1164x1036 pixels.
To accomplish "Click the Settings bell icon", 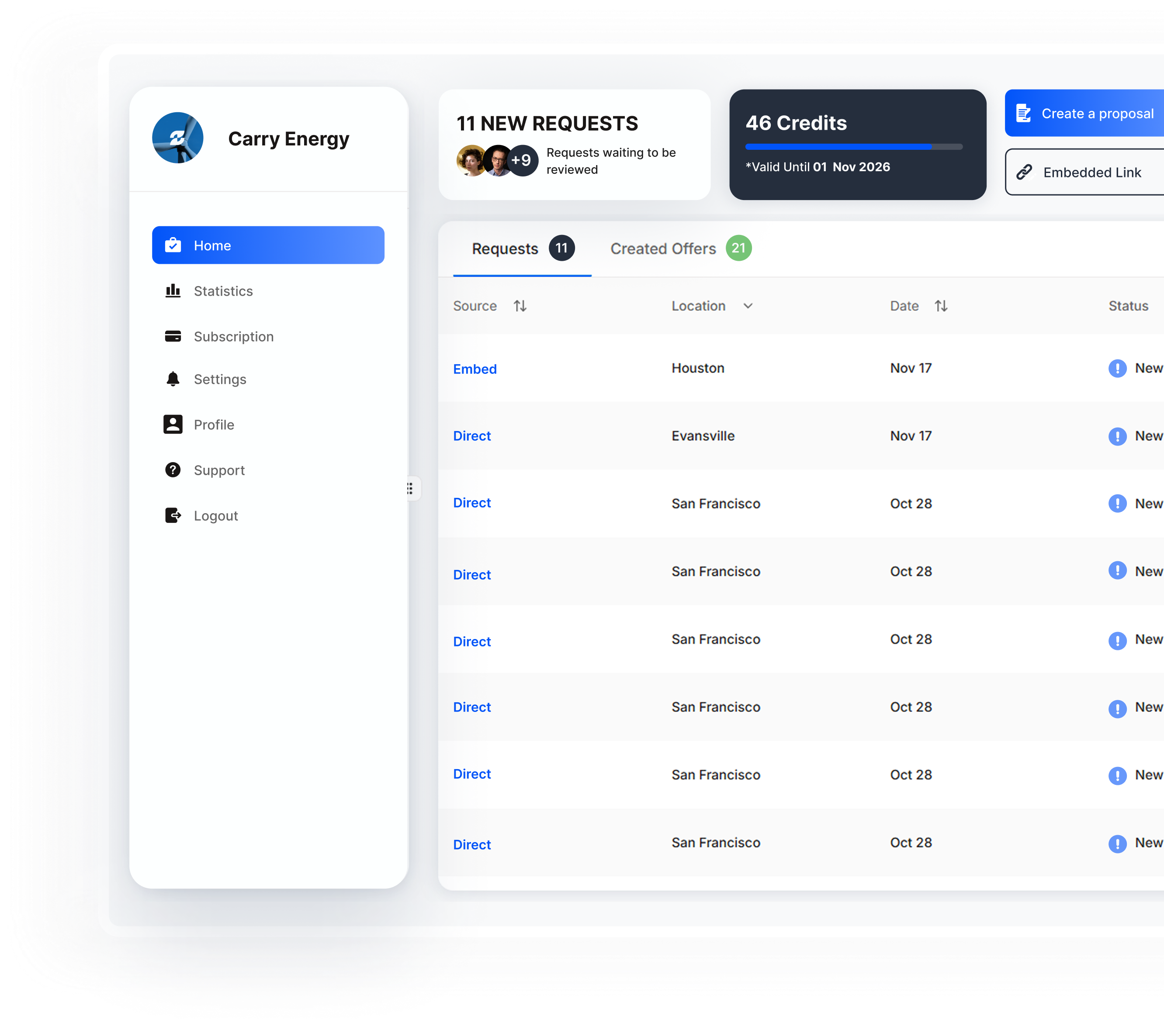I will [x=173, y=379].
